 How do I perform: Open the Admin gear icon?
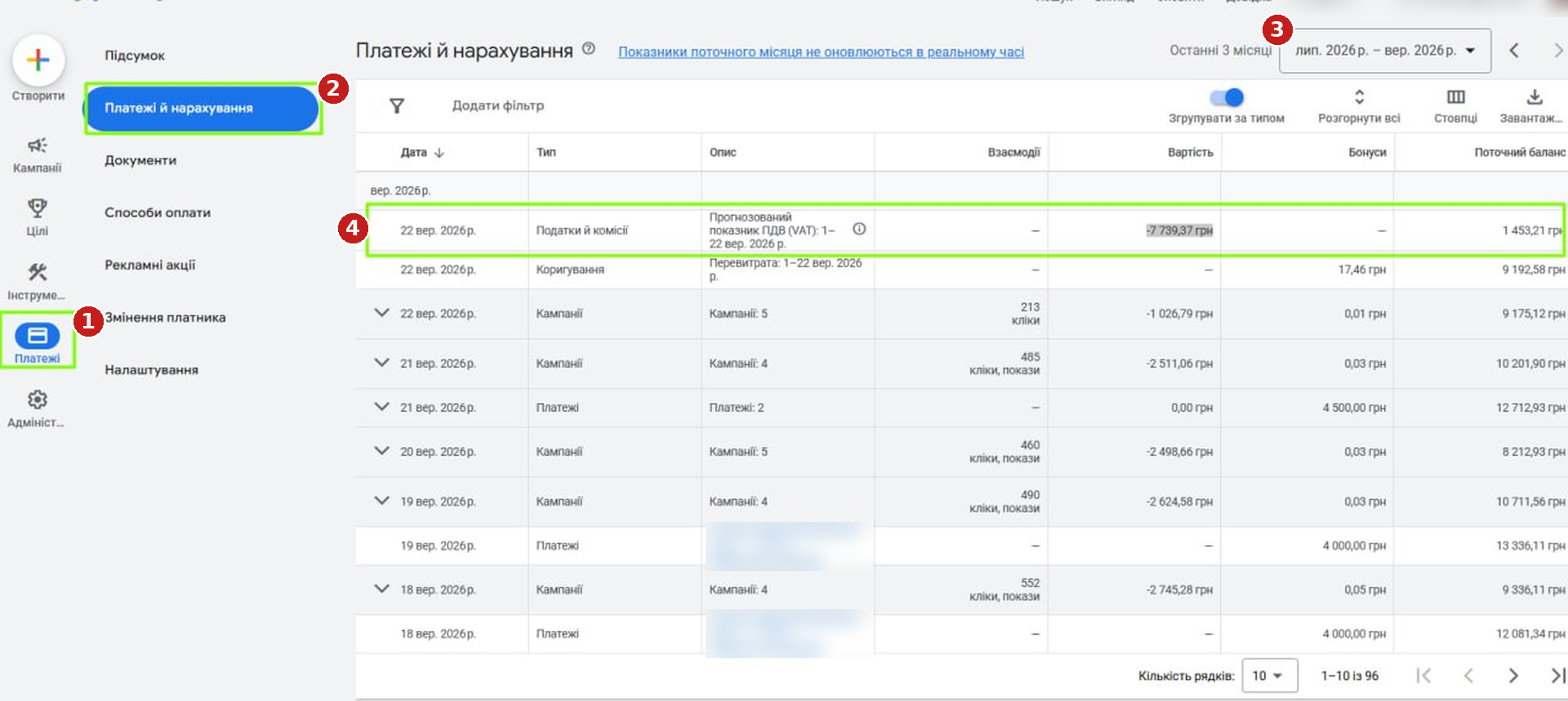[x=38, y=400]
